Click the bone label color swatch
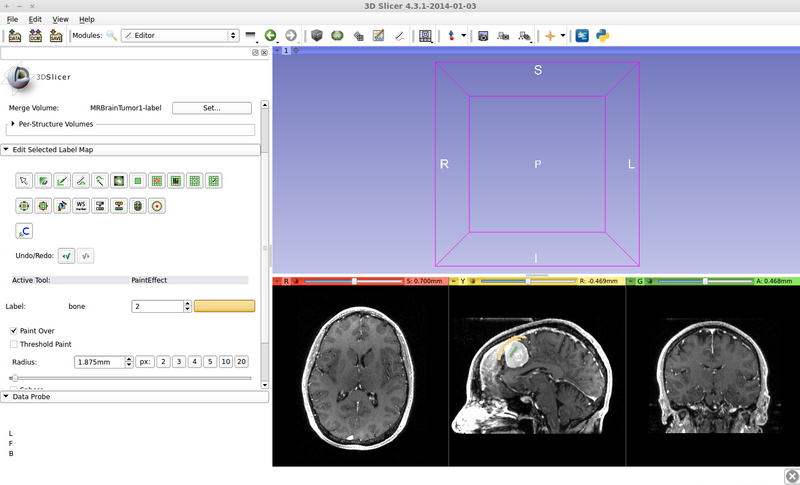This screenshot has height=485, width=800. coord(224,306)
